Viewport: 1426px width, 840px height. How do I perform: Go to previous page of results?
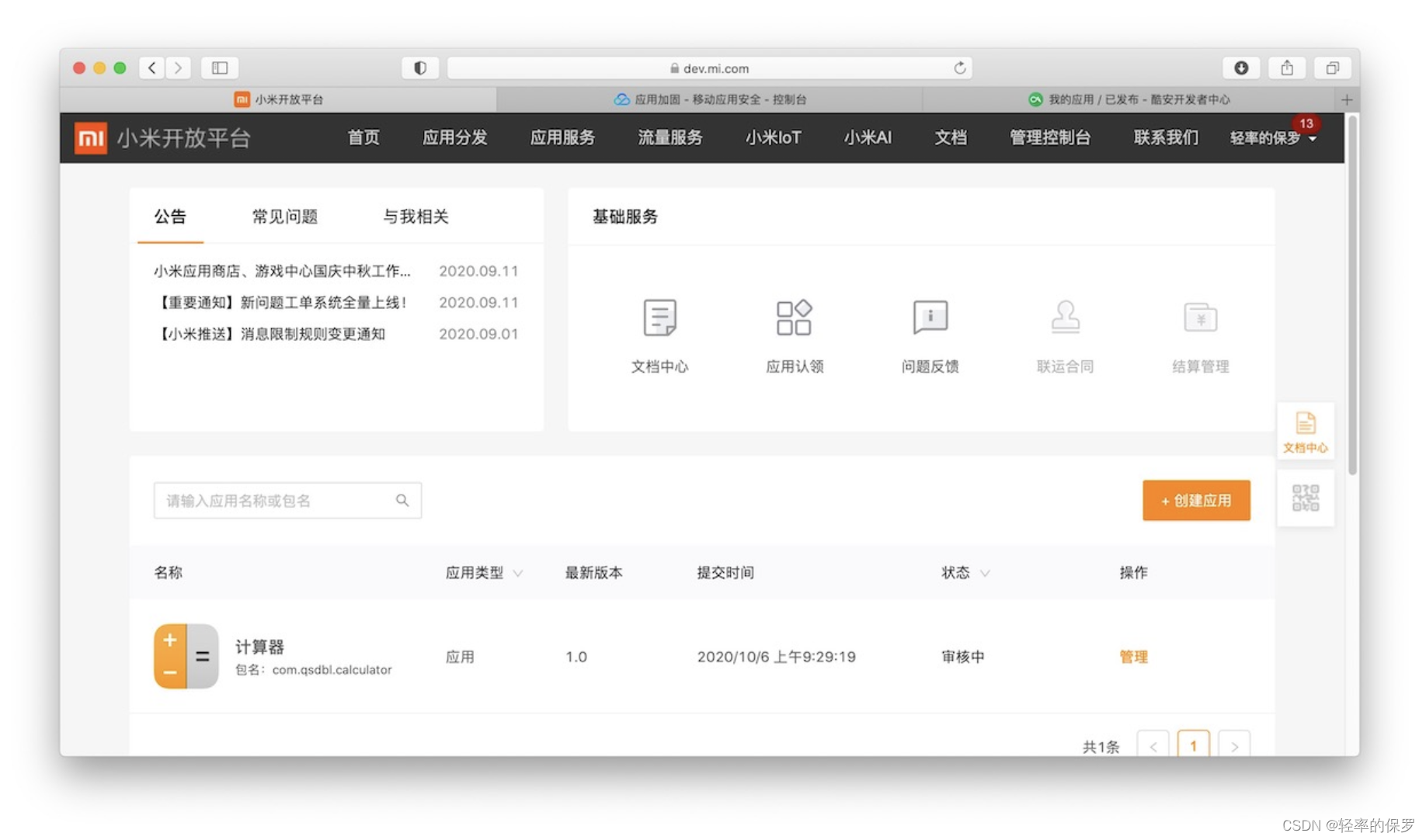[1153, 745]
